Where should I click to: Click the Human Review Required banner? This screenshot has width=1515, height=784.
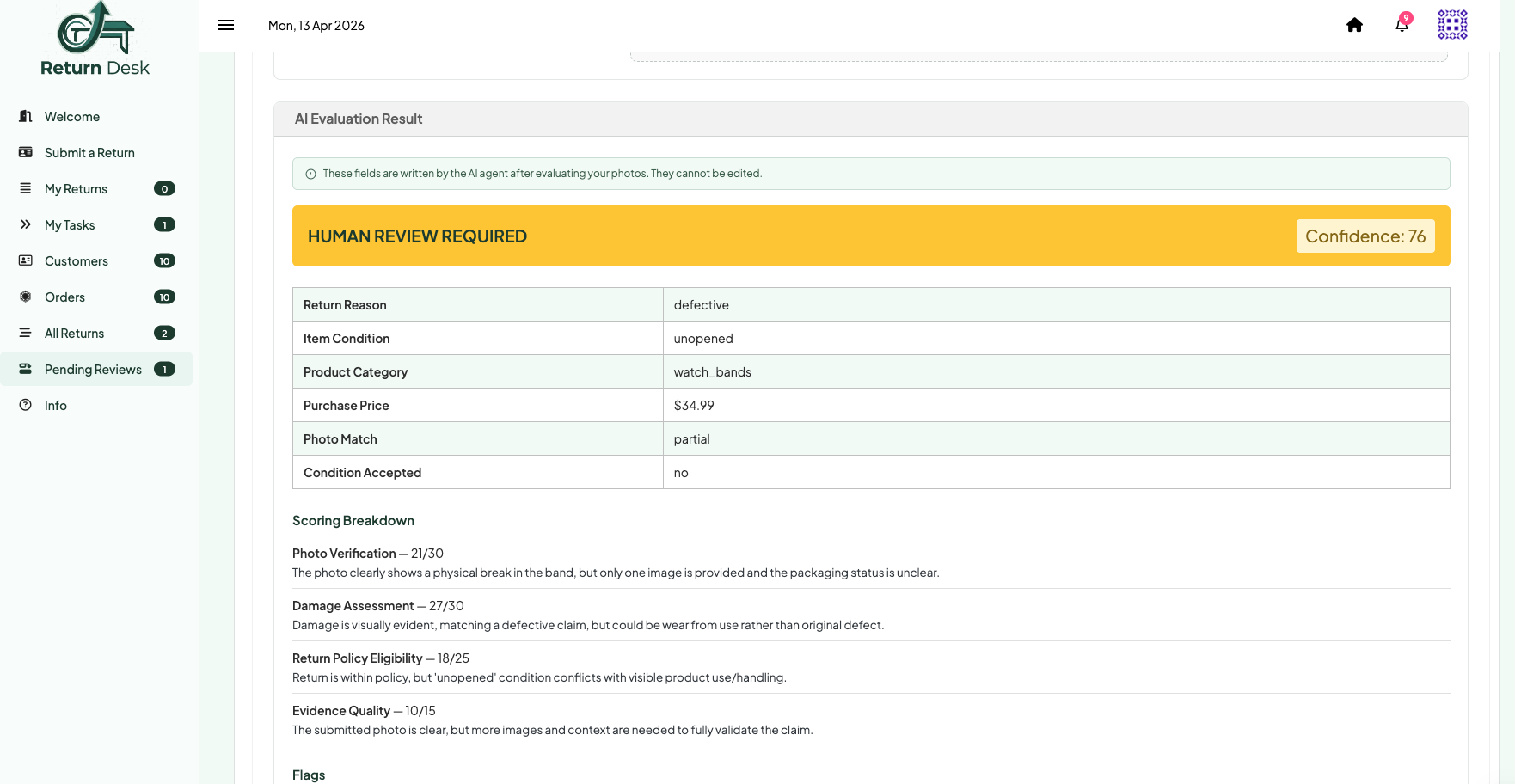pos(871,236)
